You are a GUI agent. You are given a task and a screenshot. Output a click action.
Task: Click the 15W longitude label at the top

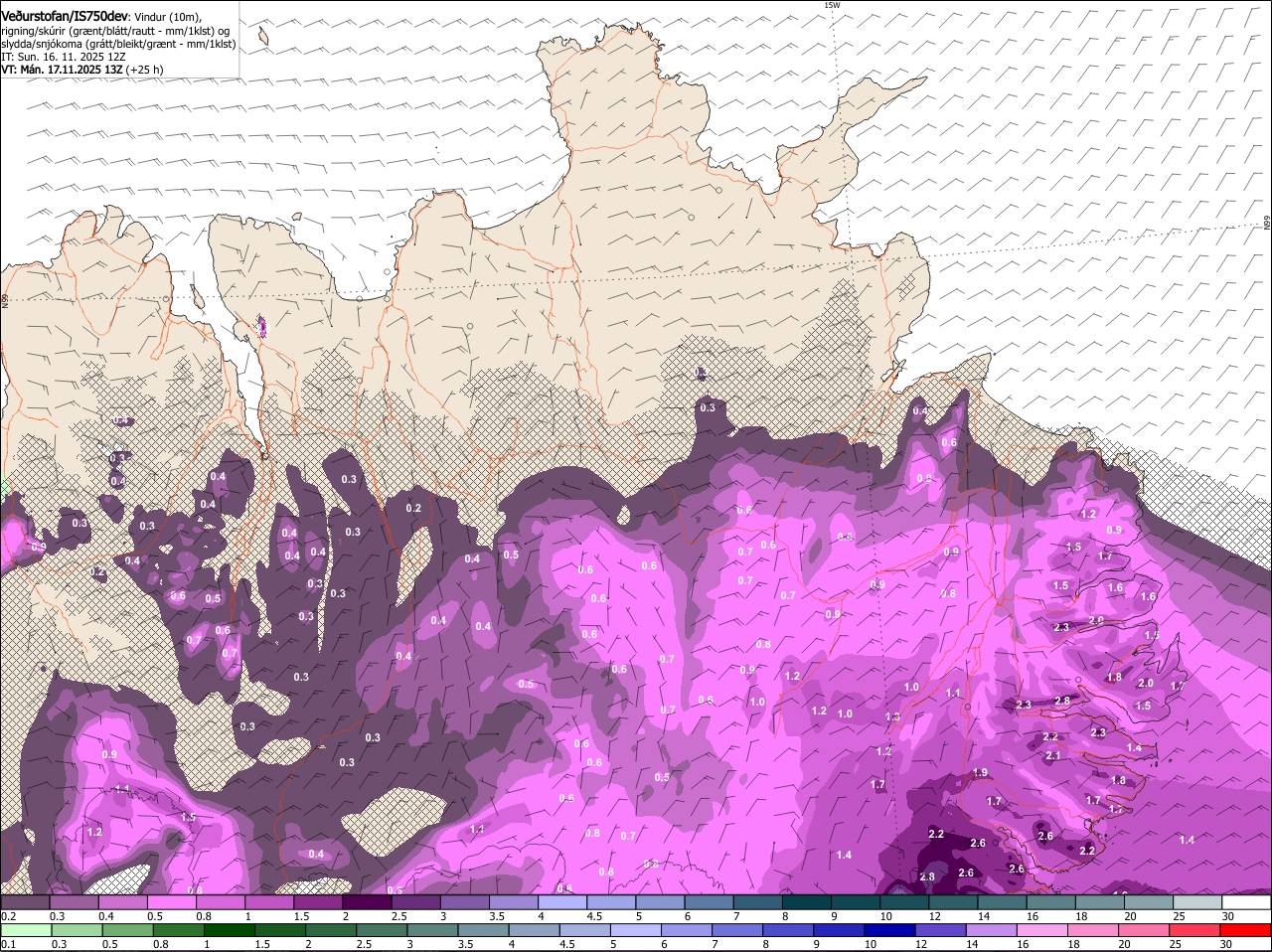click(833, 5)
